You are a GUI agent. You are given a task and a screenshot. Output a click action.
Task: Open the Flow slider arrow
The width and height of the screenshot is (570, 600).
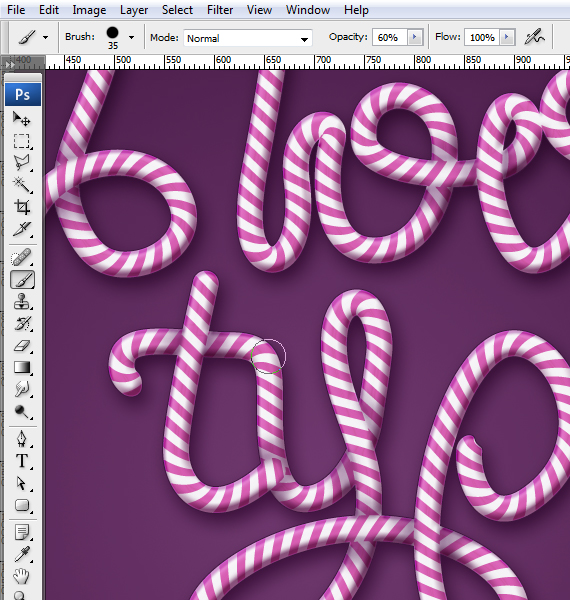(x=507, y=37)
